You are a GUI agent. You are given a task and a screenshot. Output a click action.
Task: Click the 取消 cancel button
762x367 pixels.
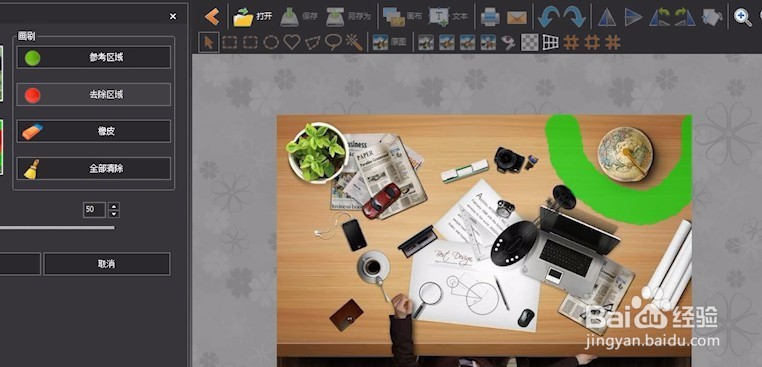coord(107,264)
